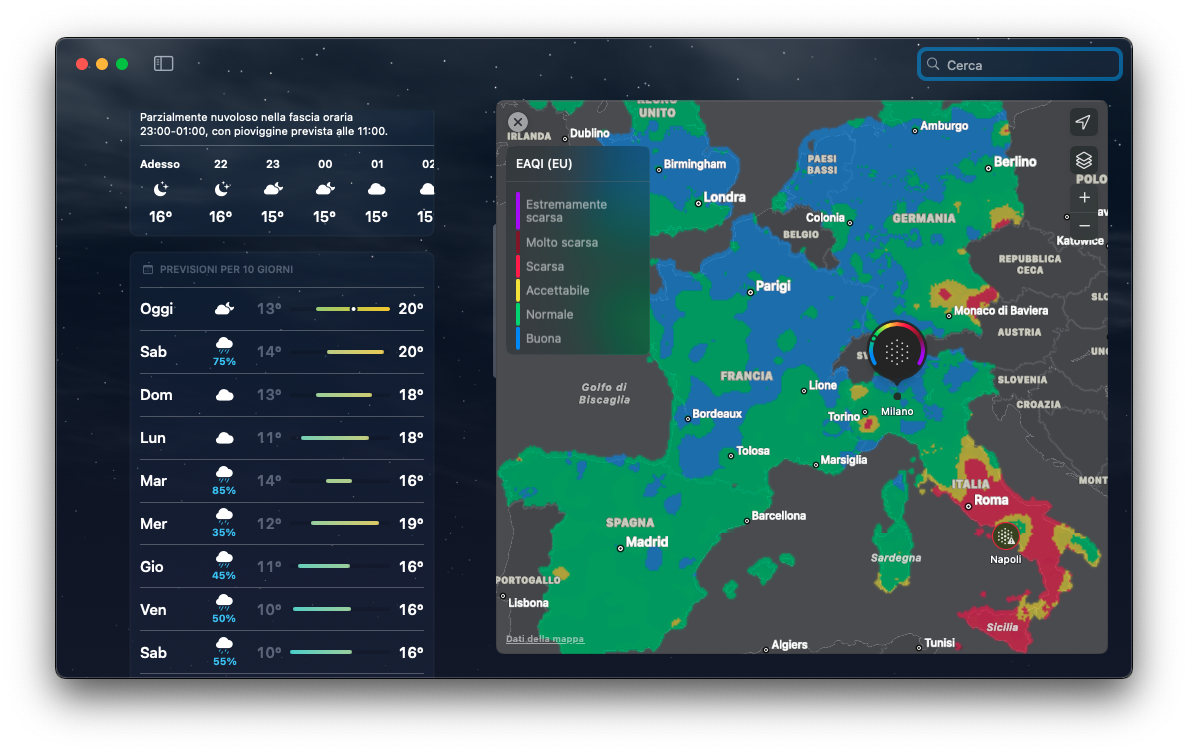Image resolution: width=1188 pixels, height=752 pixels.
Task: Click the 00 hour cloudy night icon
Action: (x=325, y=189)
